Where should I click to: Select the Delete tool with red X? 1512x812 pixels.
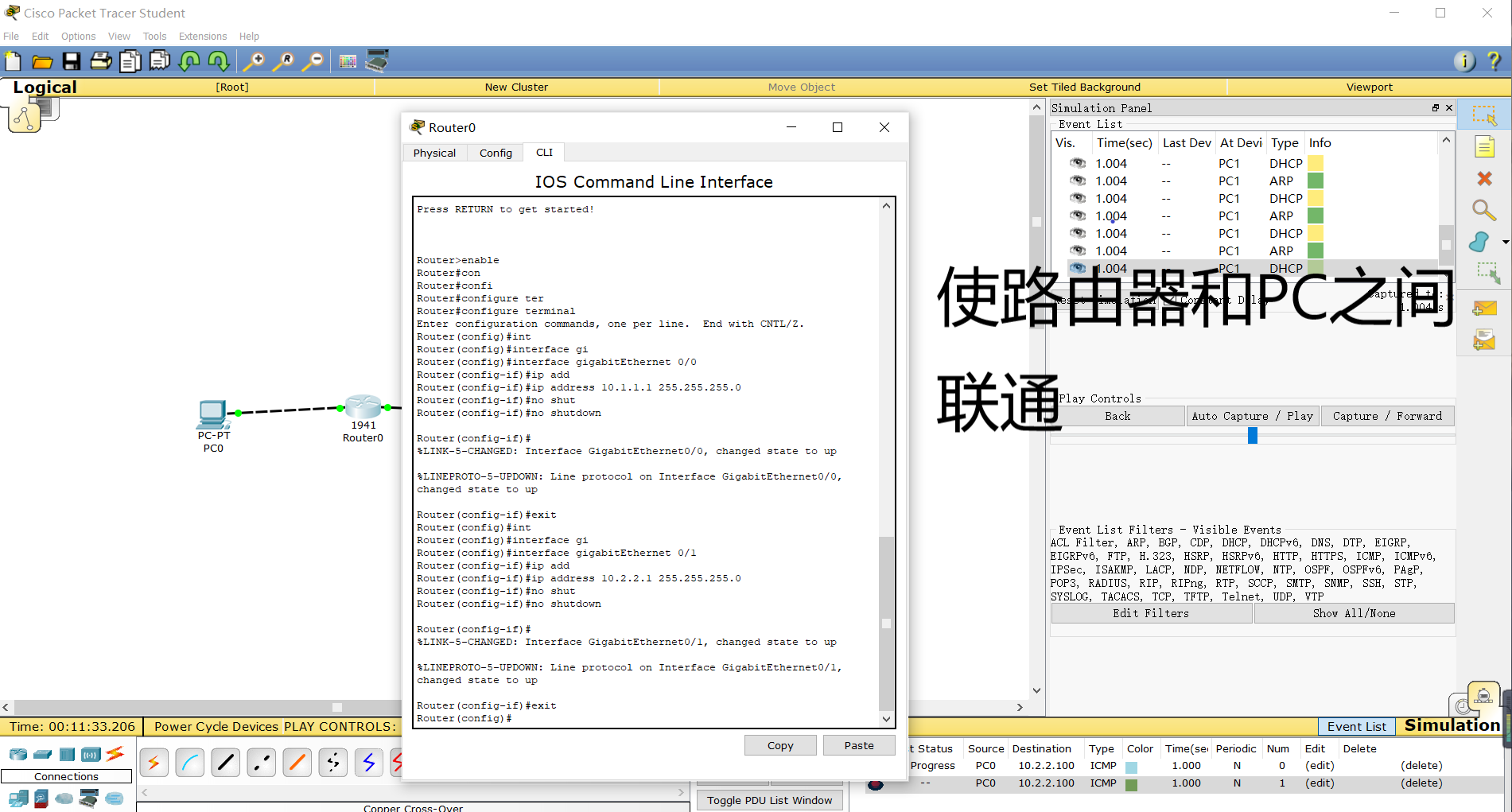[x=1484, y=179]
